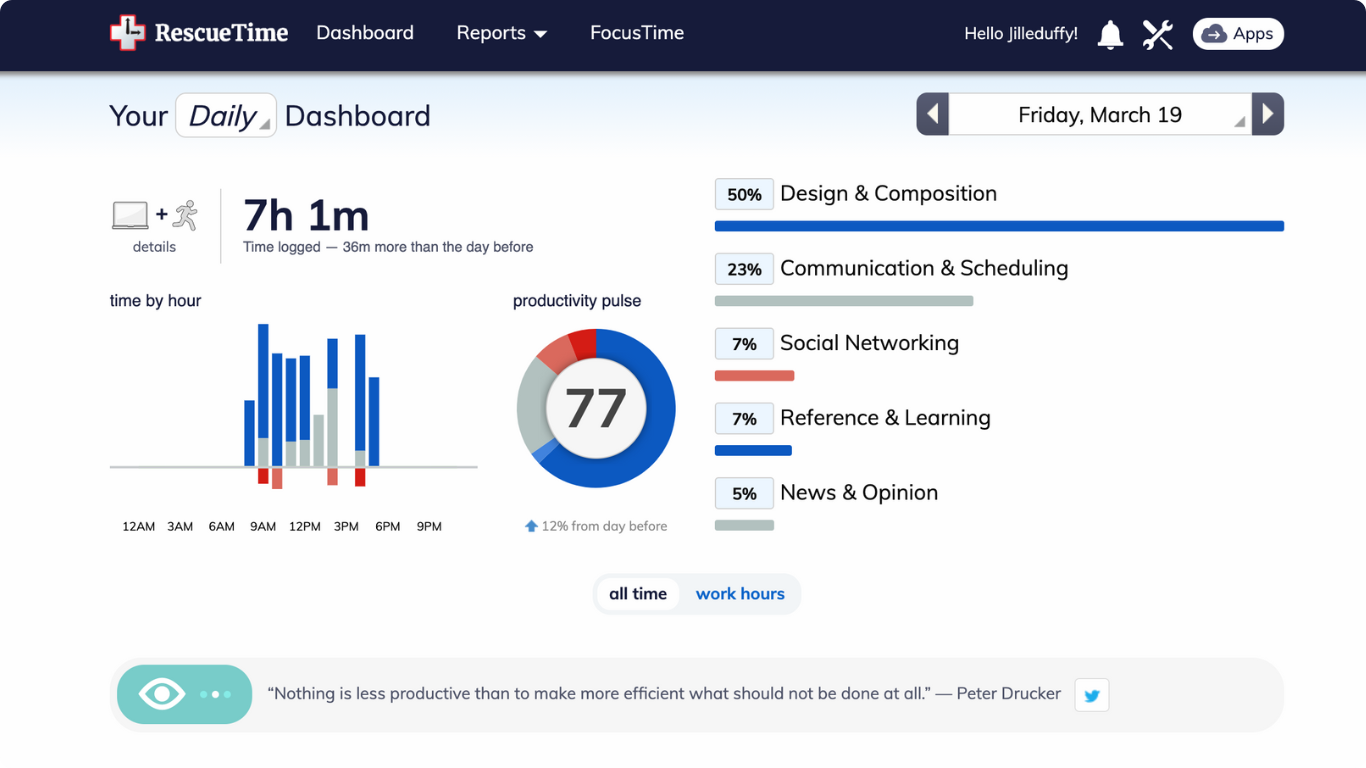Click the 5% News & Opinion badge

pyautogui.click(x=744, y=493)
